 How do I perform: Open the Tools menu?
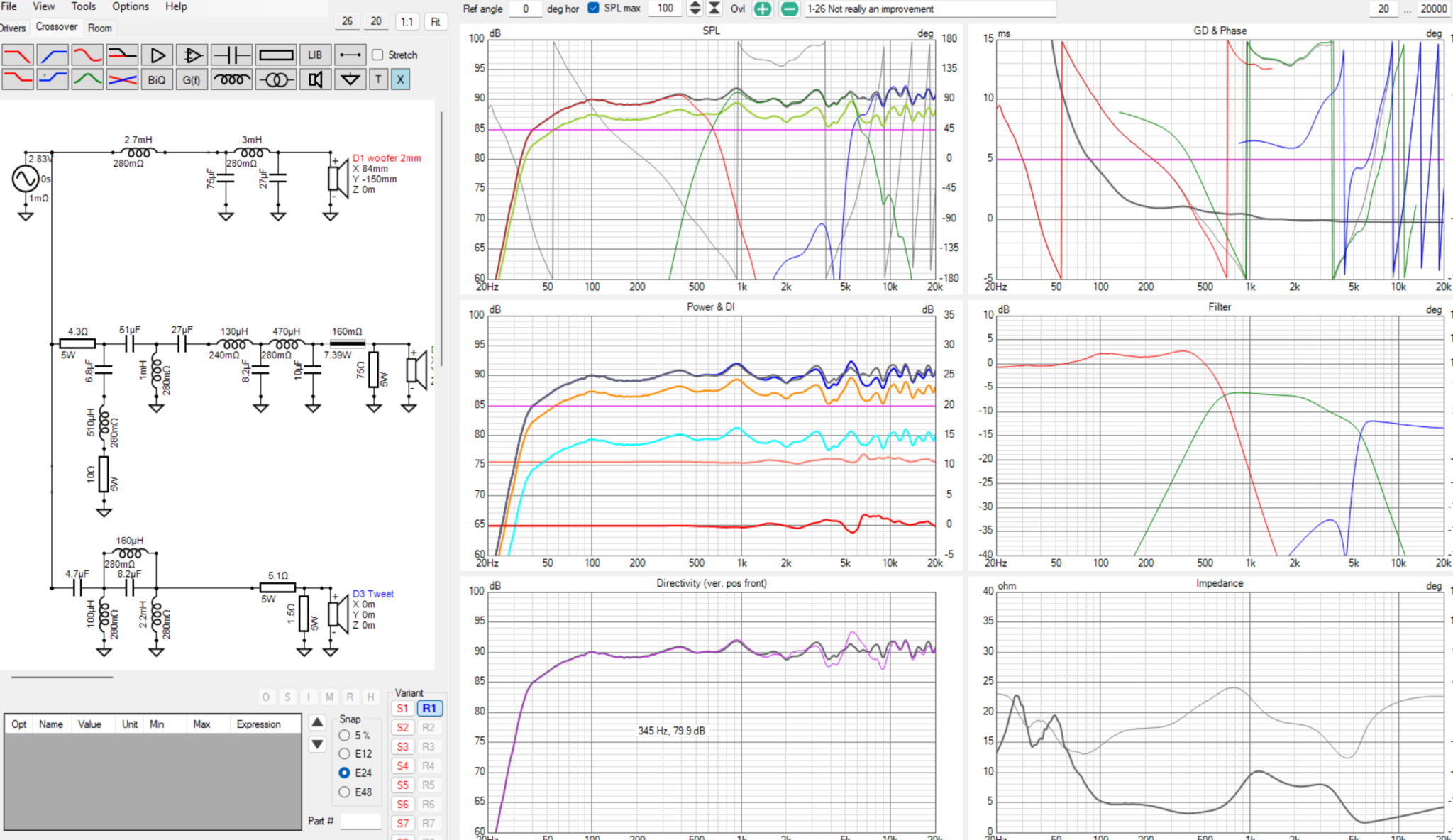click(83, 6)
